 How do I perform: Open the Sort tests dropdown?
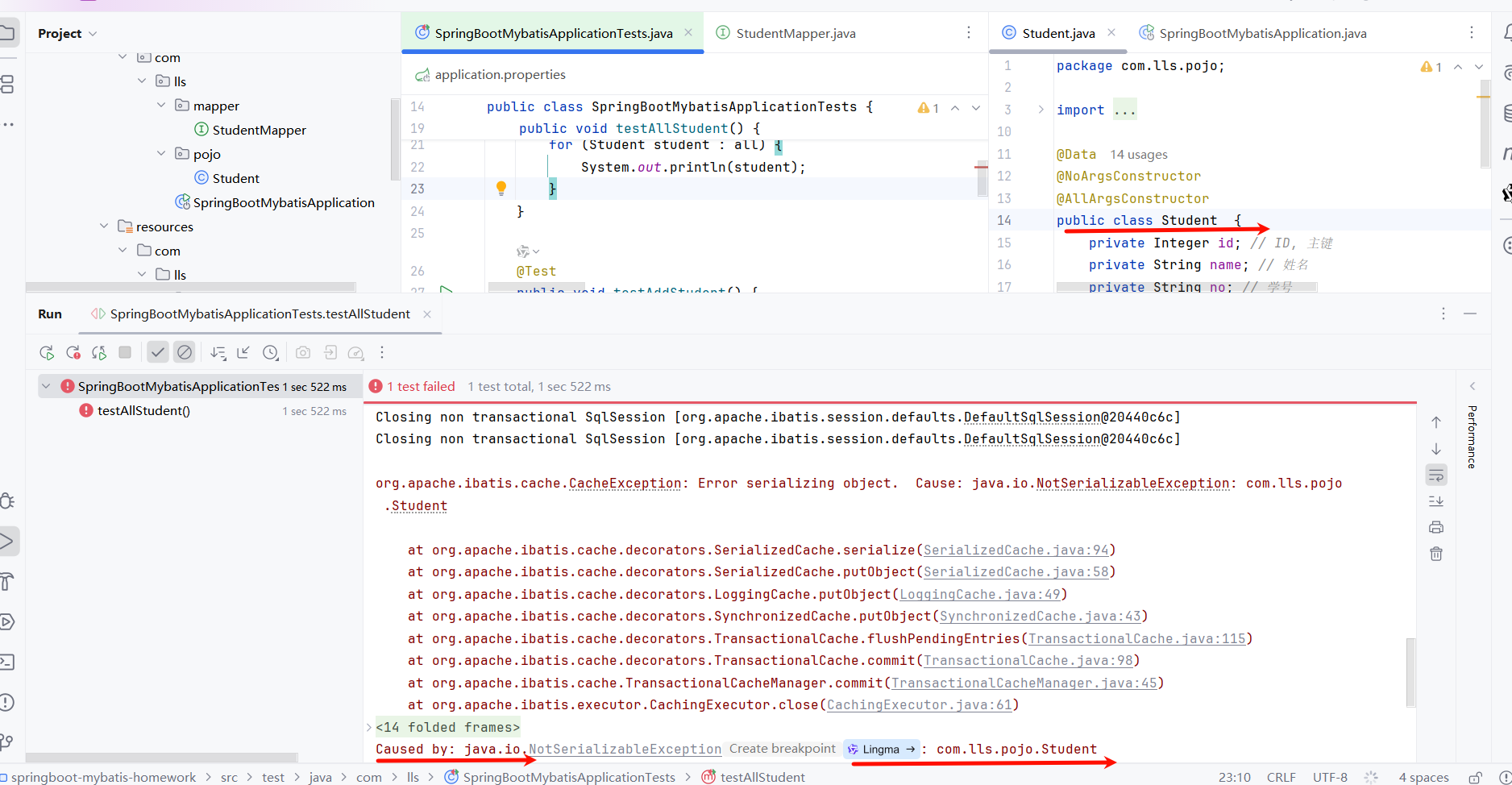pos(218,352)
